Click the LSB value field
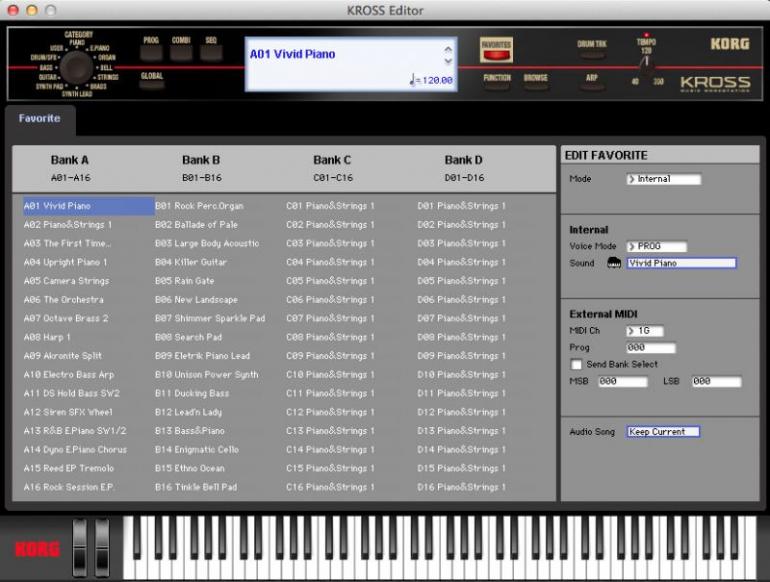This screenshot has width=770, height=582. pos(716,381)
